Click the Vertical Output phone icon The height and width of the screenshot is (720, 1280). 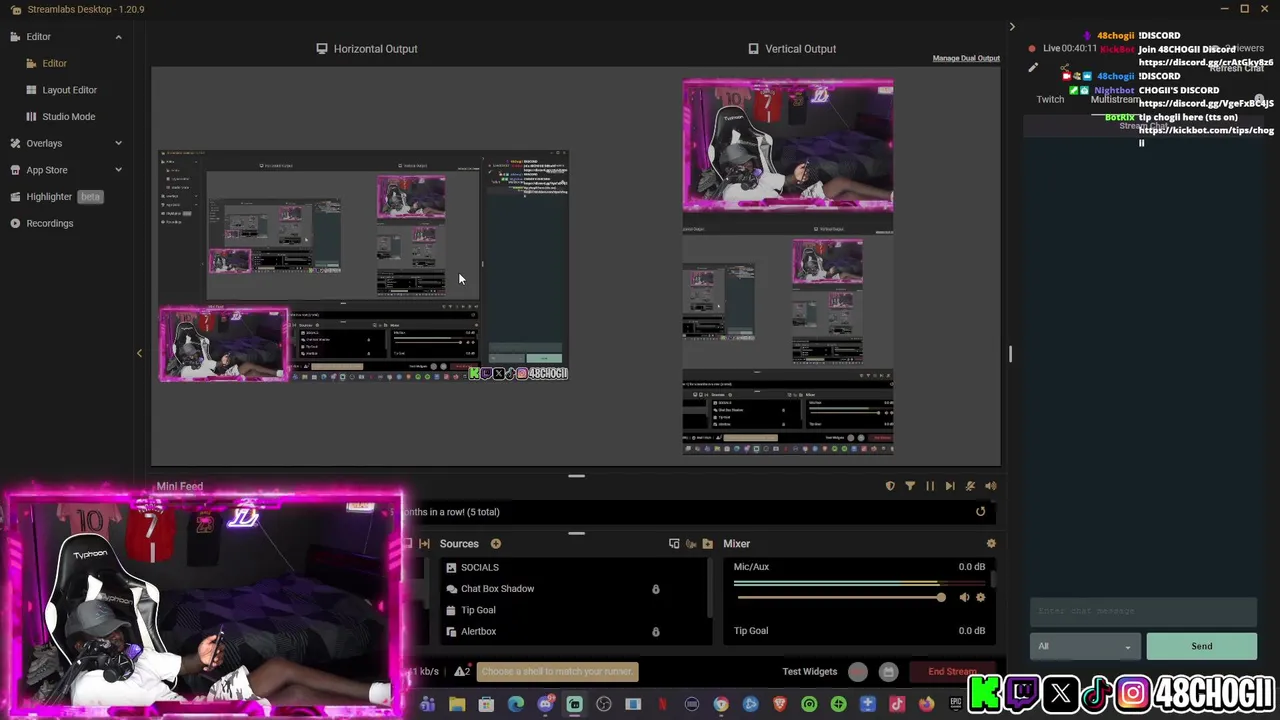(753, 48)
